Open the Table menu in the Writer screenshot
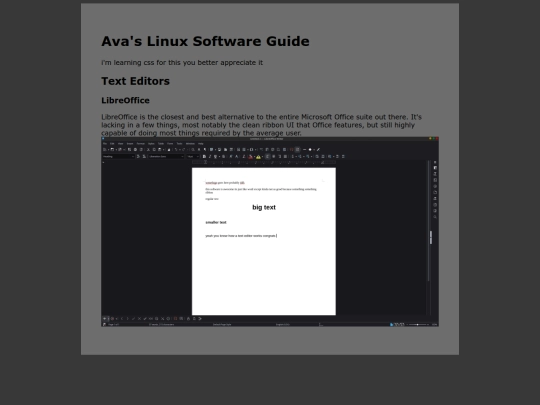 [x=161, y=144]
